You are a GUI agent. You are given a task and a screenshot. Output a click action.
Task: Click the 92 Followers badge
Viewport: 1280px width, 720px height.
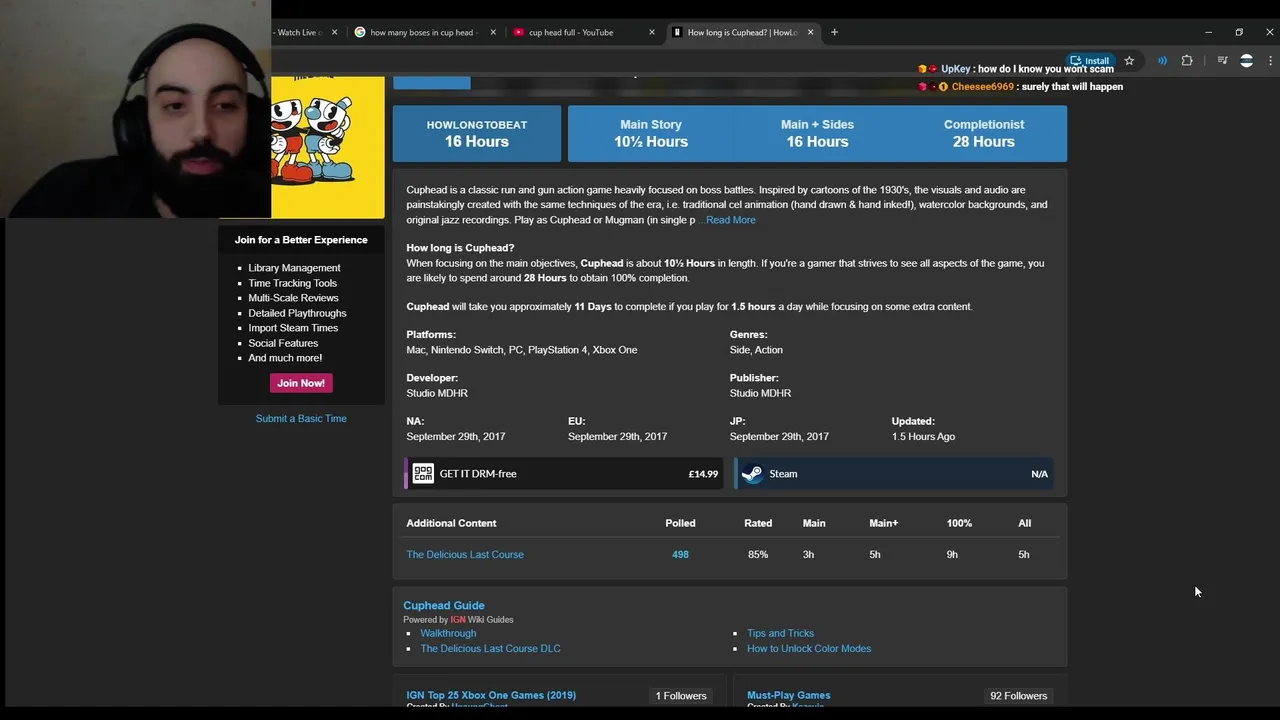click(x=1018, y=696)
